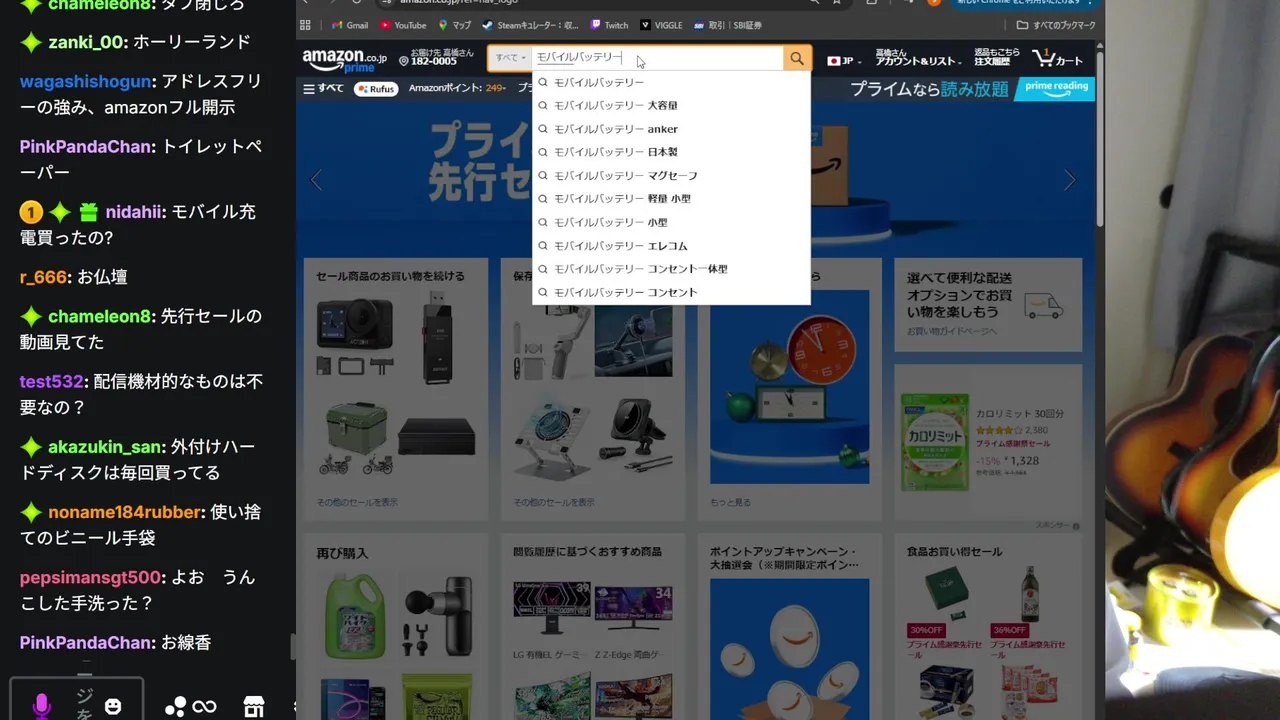Viewport: 1280px width, 720px height.
Task: Click the Rufus assistant button
Action: [x=375, y=89]
